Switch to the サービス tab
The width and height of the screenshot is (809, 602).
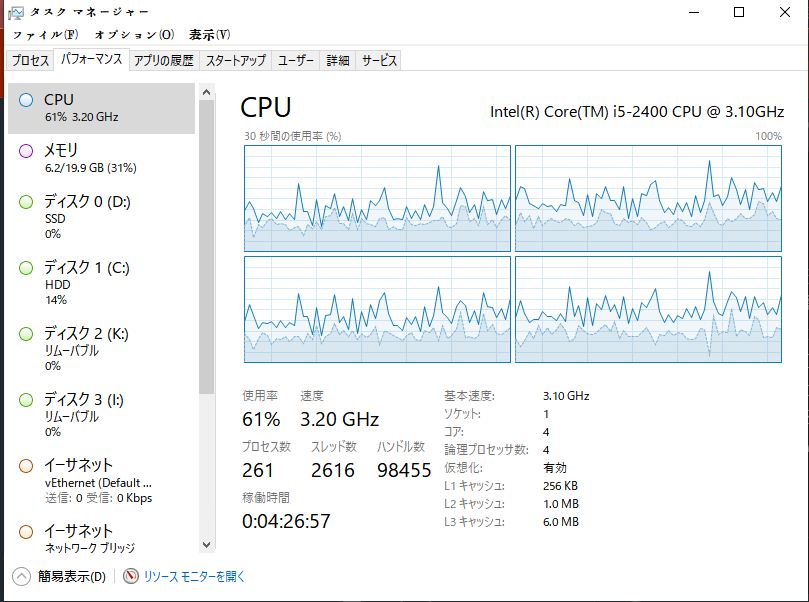tap(379, 60)
